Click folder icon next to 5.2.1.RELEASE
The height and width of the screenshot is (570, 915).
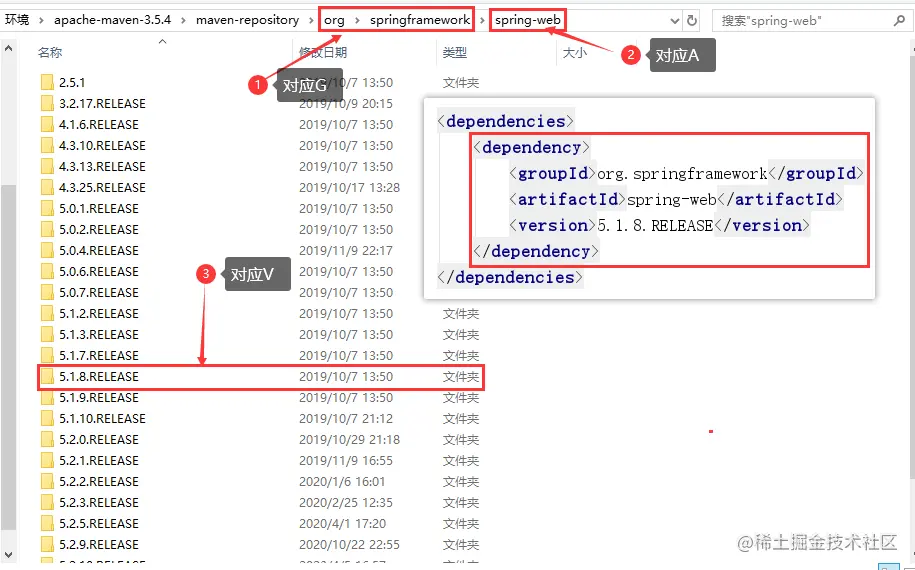click(x=47, y=461)
